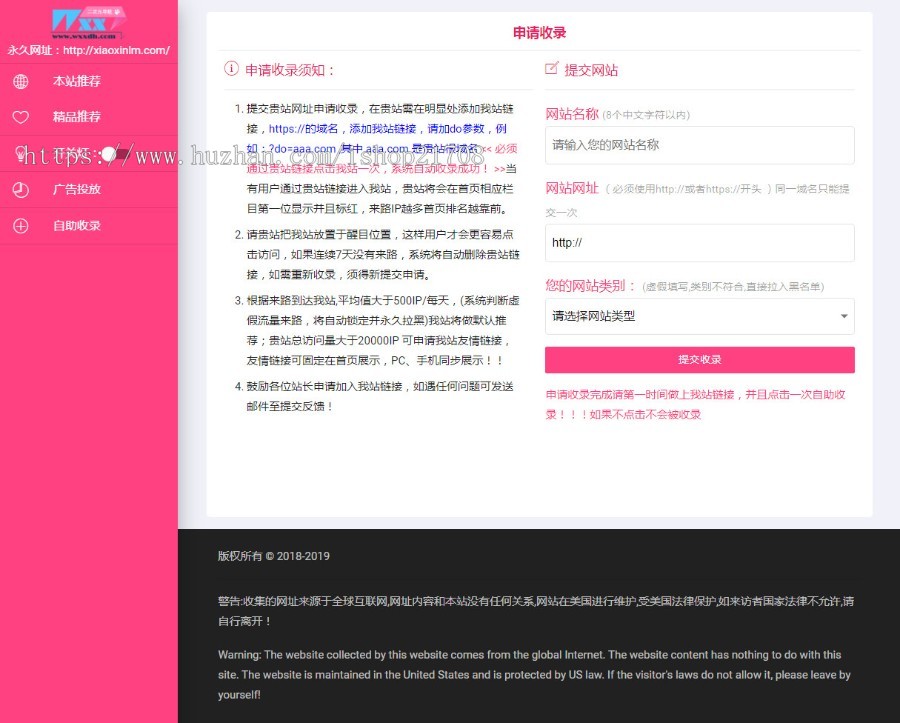Click the globe icon beside 本站推荐
The height and width of the screenshot is (723, 900).
point(21,81)
